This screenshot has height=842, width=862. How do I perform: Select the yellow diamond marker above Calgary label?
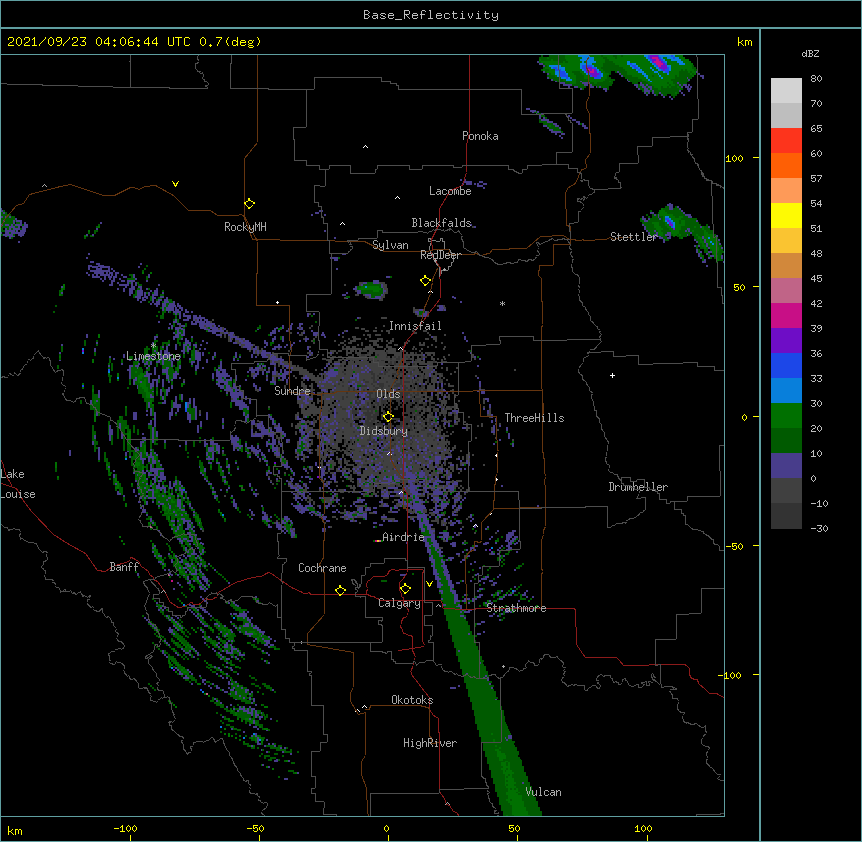[x=405, y=589]
